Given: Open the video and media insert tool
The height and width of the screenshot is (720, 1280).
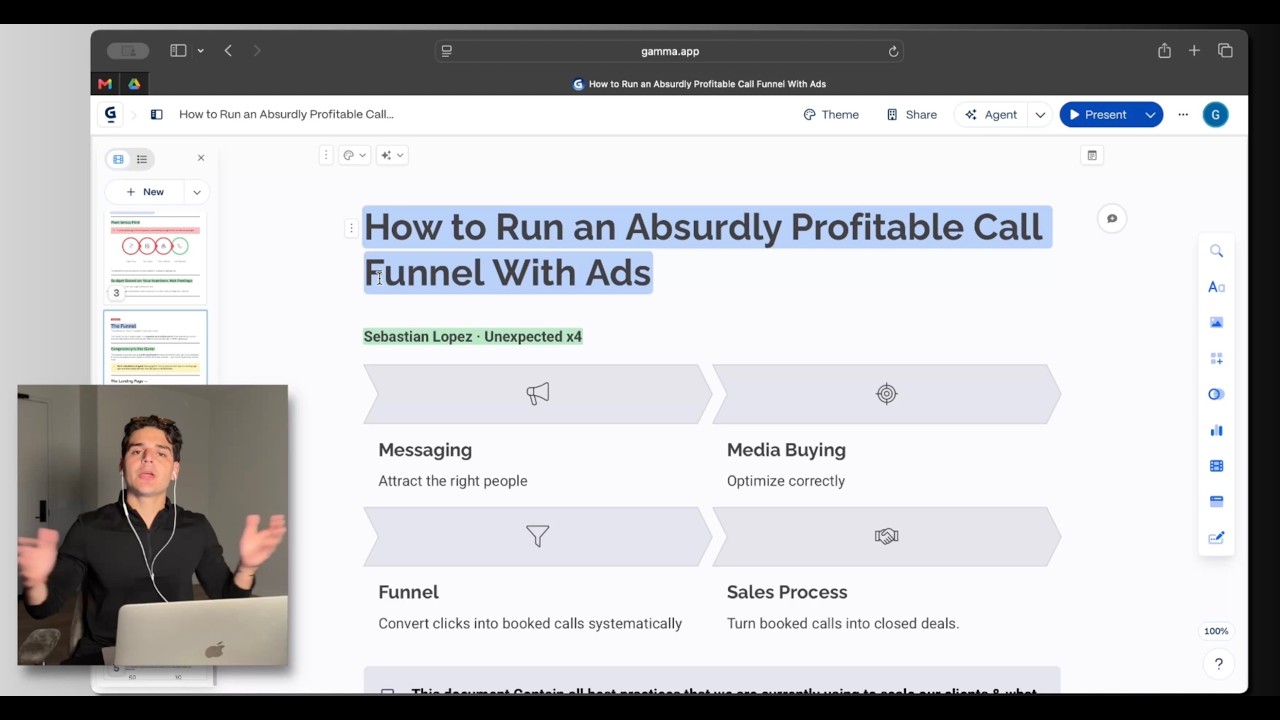Looking at the screenshot, I should [1216, 466].
